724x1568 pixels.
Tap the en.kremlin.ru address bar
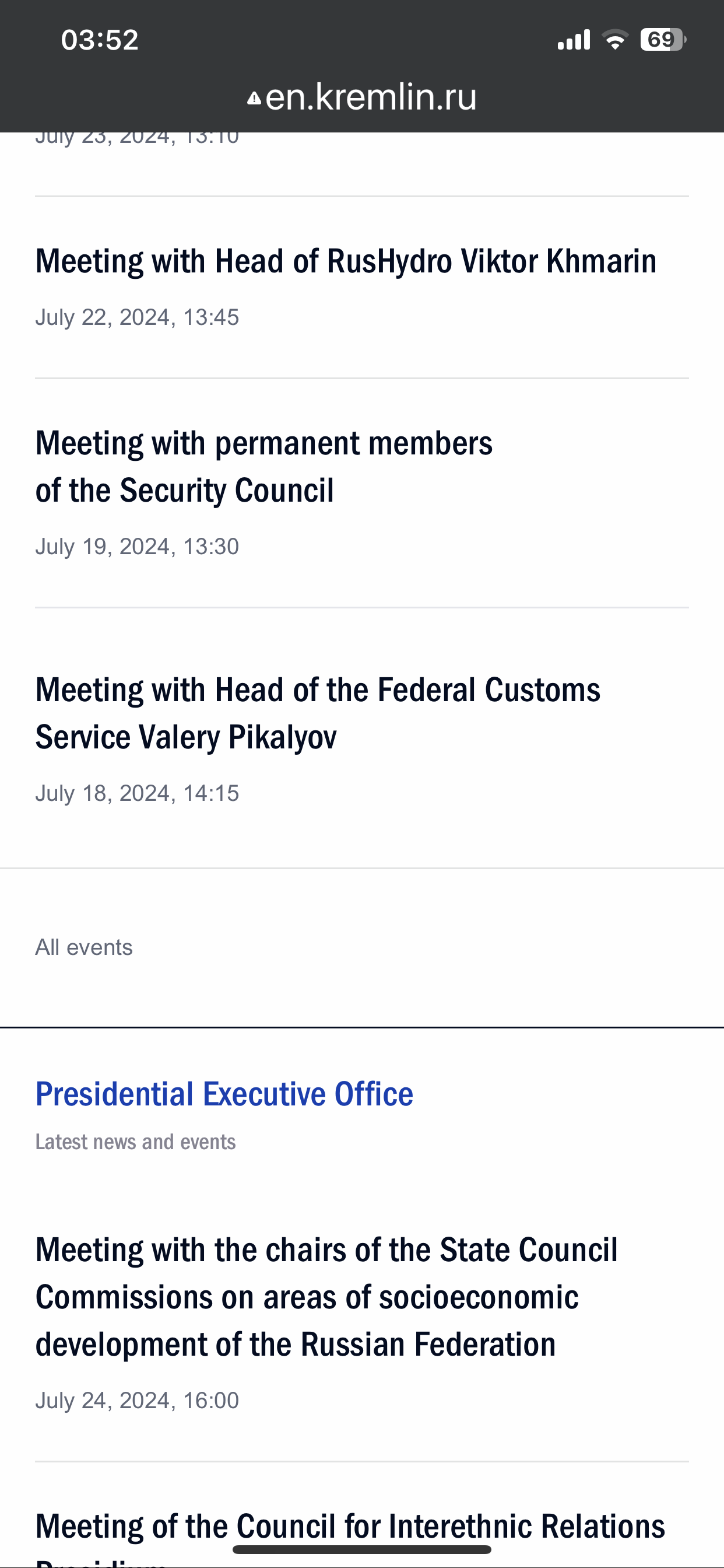pyautogui.click(x=370, y=97)
